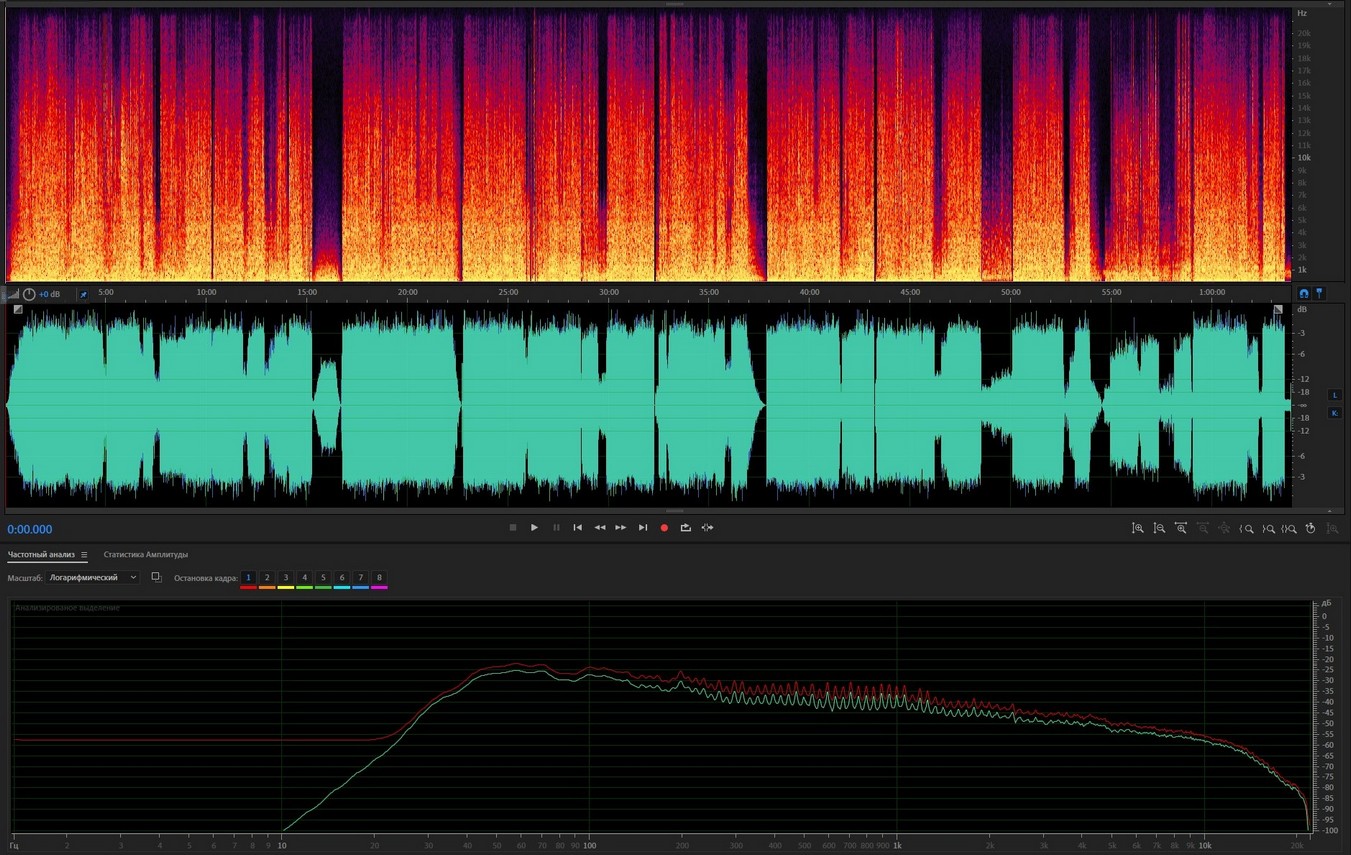The height and width of the screenshot is (855, 1351).
Task: Adjust the +0 dB gain knob
Action: coord(29,294)
